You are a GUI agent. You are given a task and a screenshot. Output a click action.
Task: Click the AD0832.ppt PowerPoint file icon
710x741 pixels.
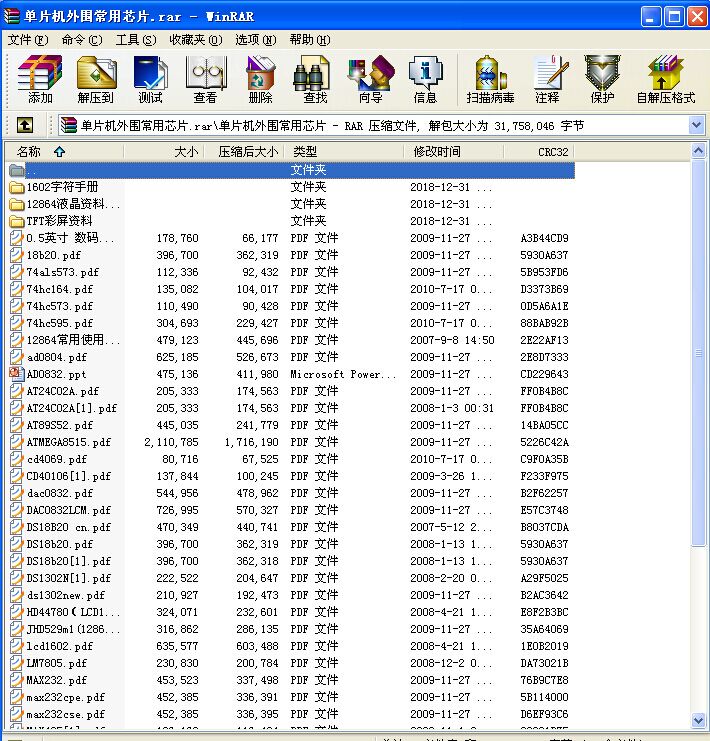pyautogui.click(x=17, y=374)
